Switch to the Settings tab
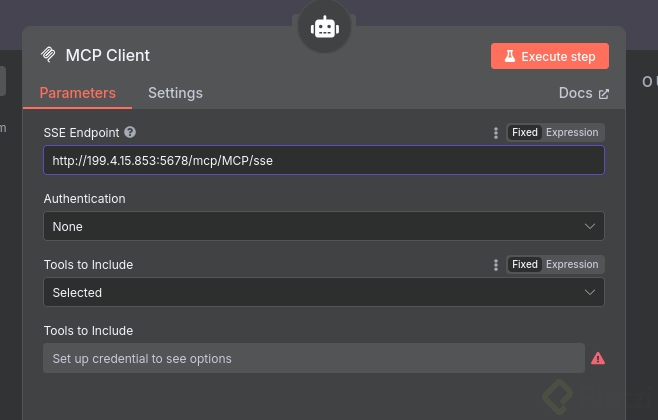 175,93
